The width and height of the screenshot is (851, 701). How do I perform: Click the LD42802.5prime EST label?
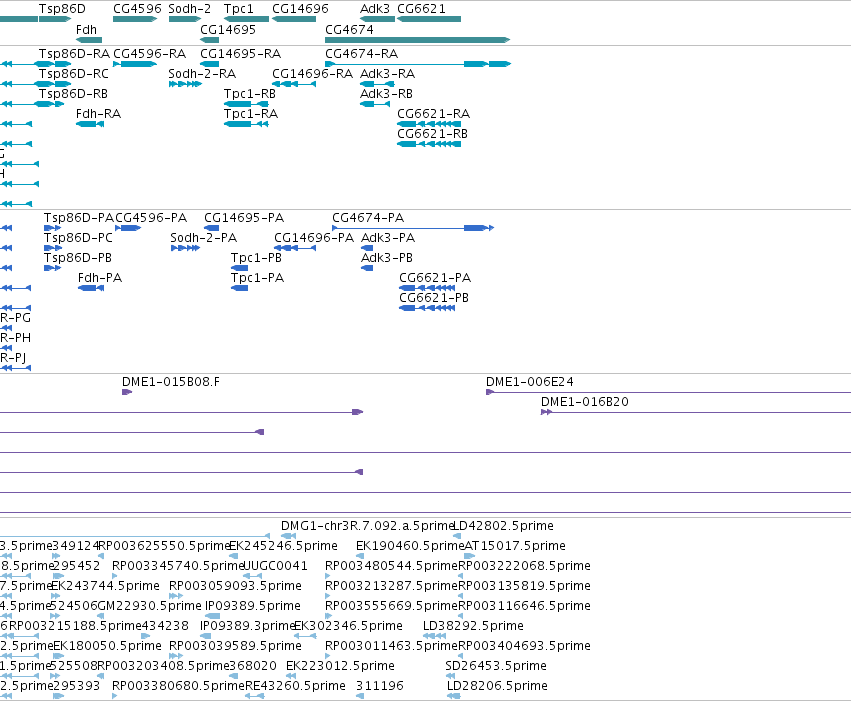503,526
